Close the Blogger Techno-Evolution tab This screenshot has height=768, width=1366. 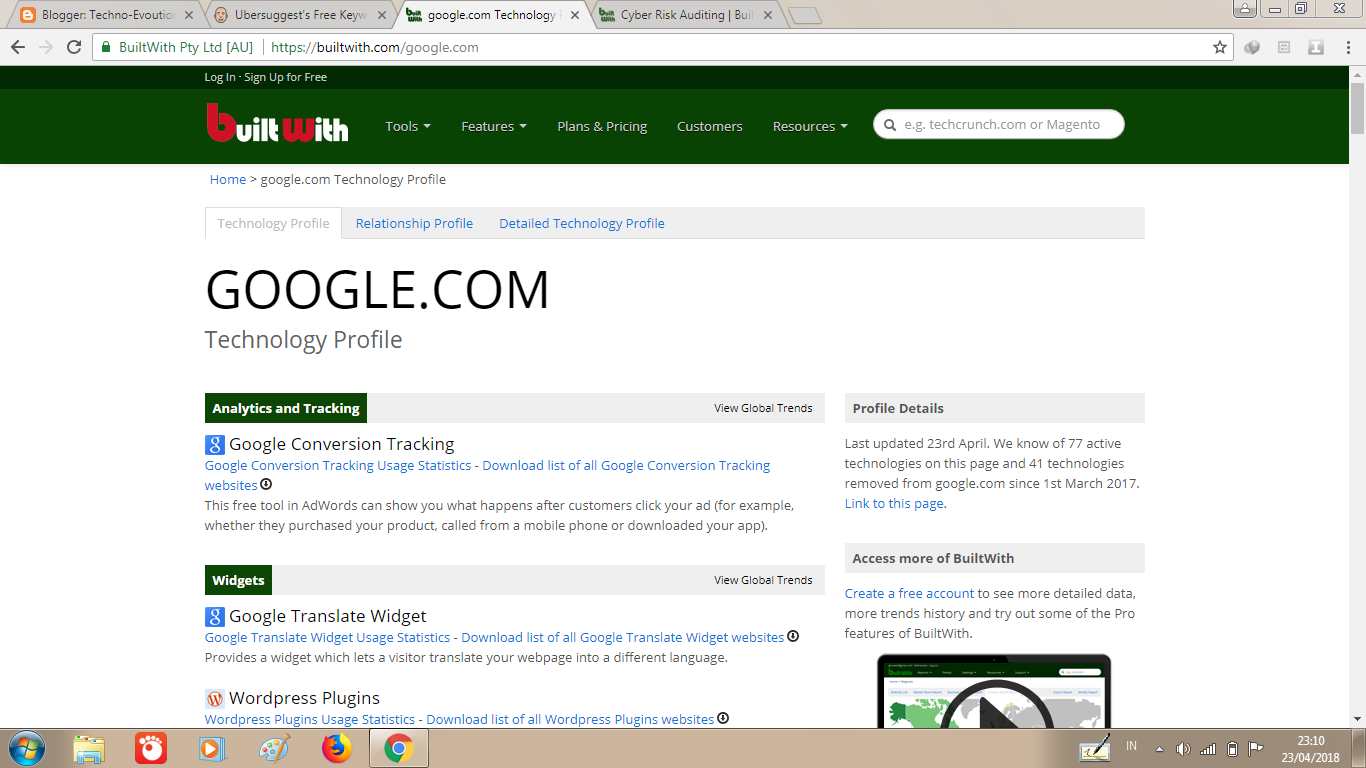[x=189, y=15]
